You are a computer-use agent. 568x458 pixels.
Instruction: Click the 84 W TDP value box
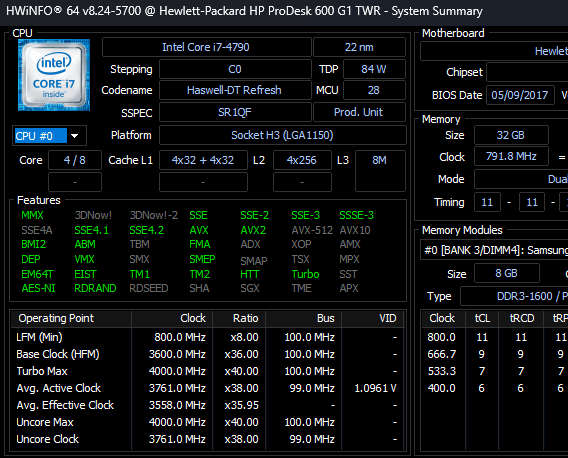(374, 69)
